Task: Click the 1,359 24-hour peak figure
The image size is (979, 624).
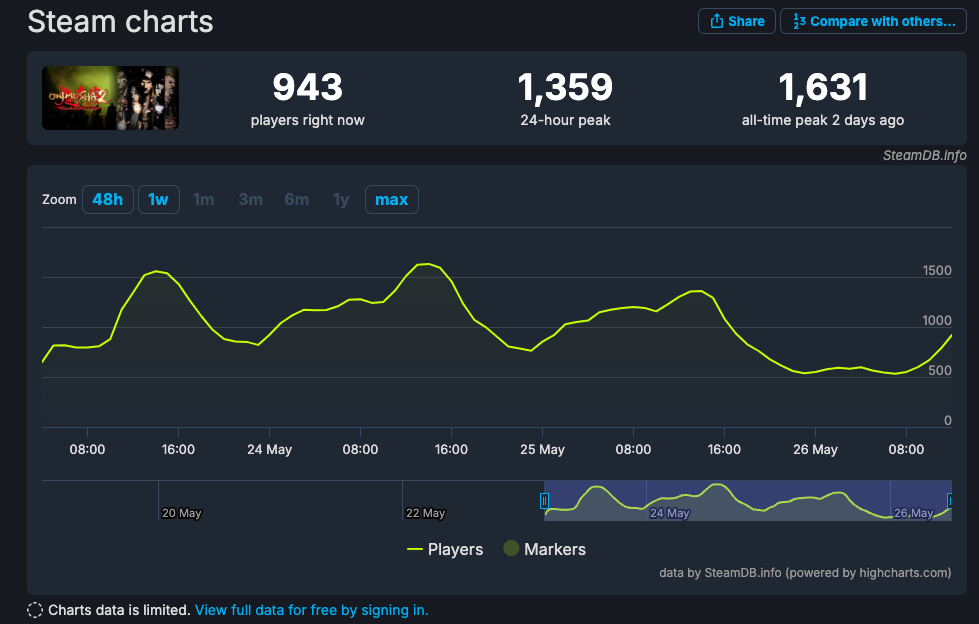Action: (x=565, y=87)
